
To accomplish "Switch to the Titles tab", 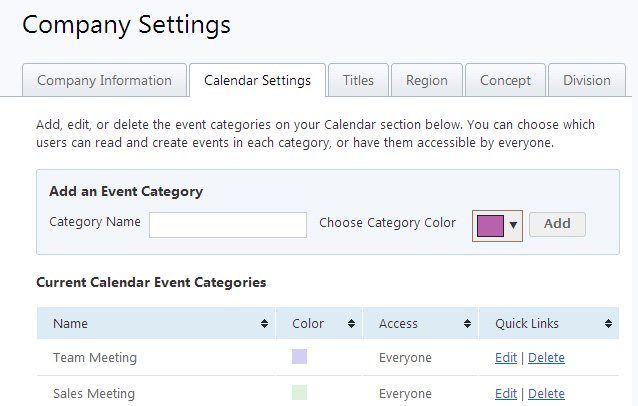I will [358, 81].
